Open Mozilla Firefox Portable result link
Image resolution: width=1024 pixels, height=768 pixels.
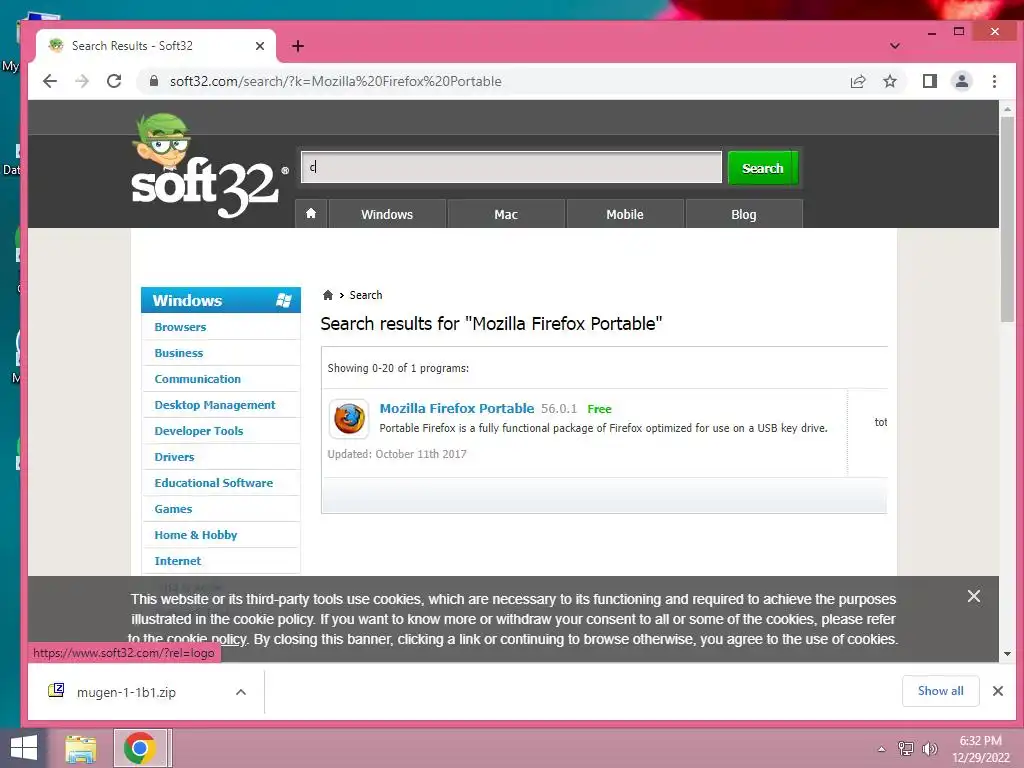coord(456,408)
